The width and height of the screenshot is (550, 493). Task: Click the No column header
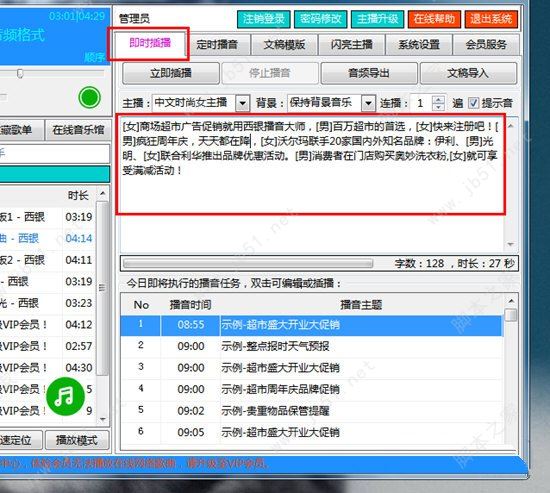tap(141, 305)
